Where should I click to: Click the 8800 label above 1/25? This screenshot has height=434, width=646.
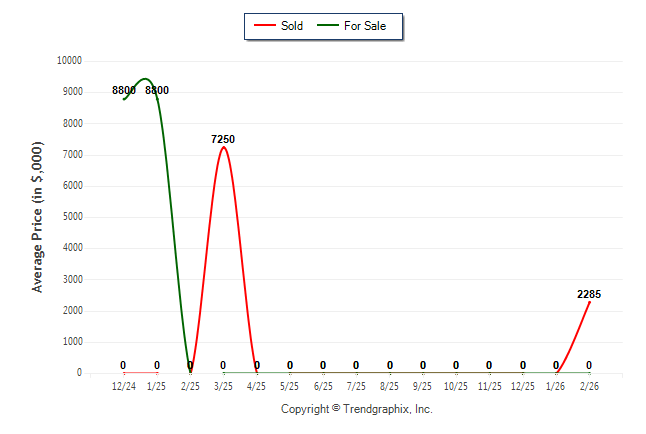157,91
